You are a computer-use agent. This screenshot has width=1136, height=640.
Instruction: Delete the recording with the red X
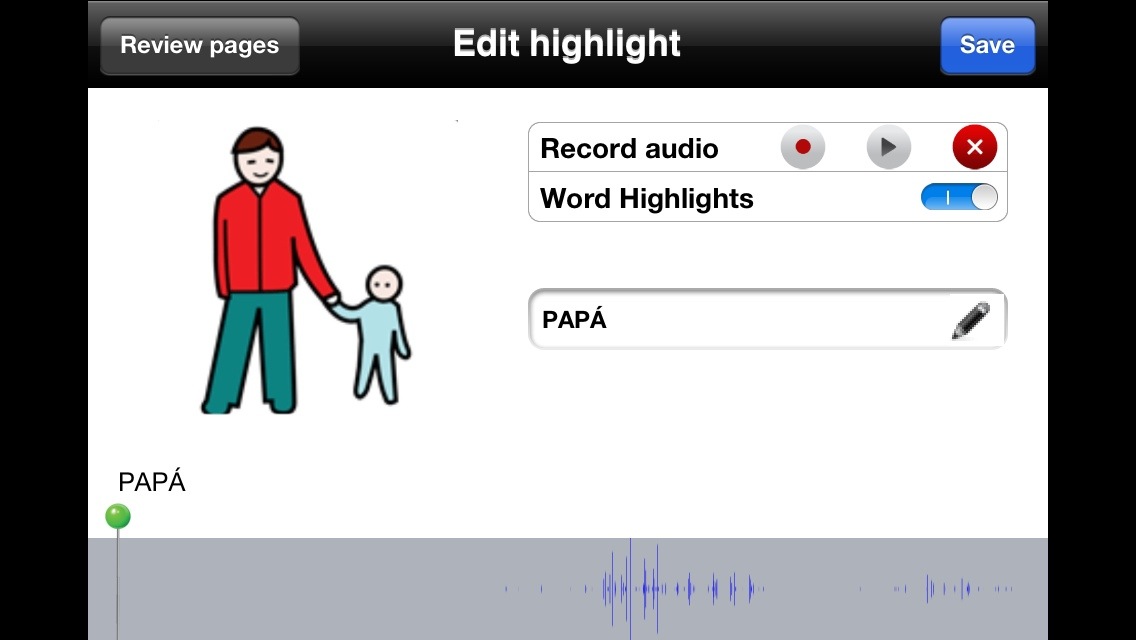point(974,148)
